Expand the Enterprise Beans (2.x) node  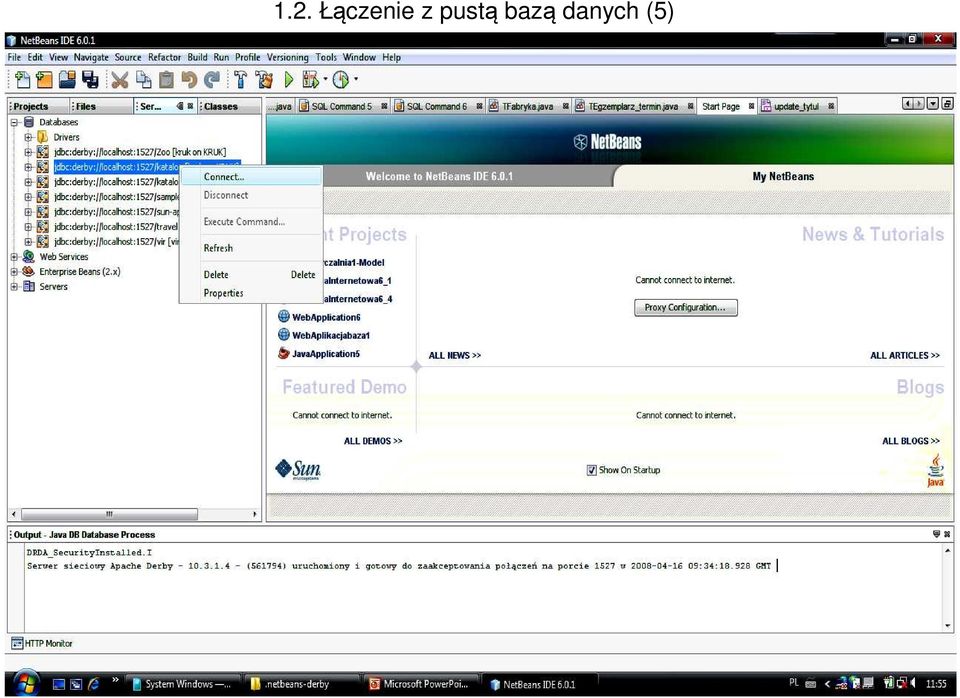click(x=14, y=272)
